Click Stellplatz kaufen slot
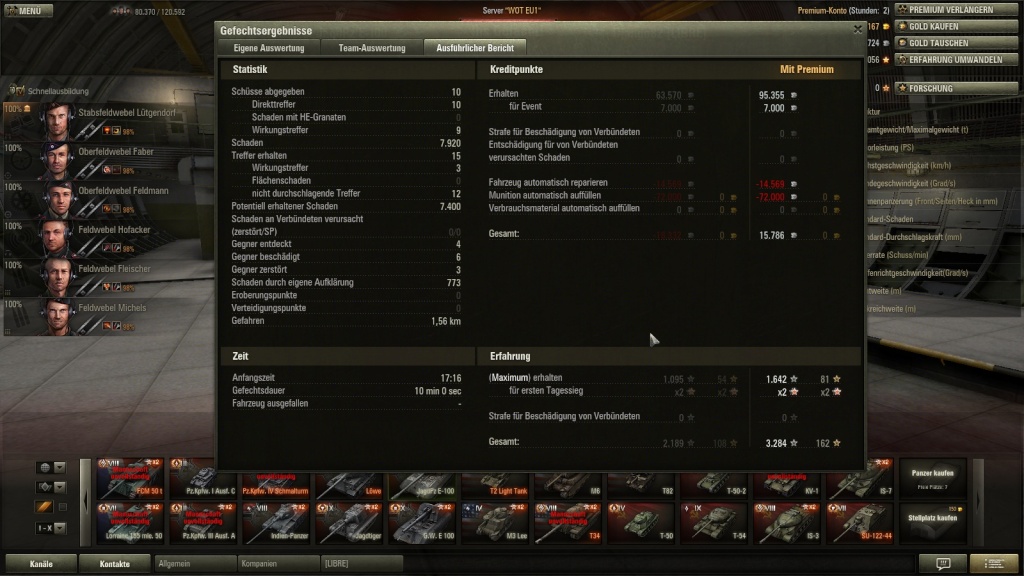Screen dimensions: 1024x576 933,522
